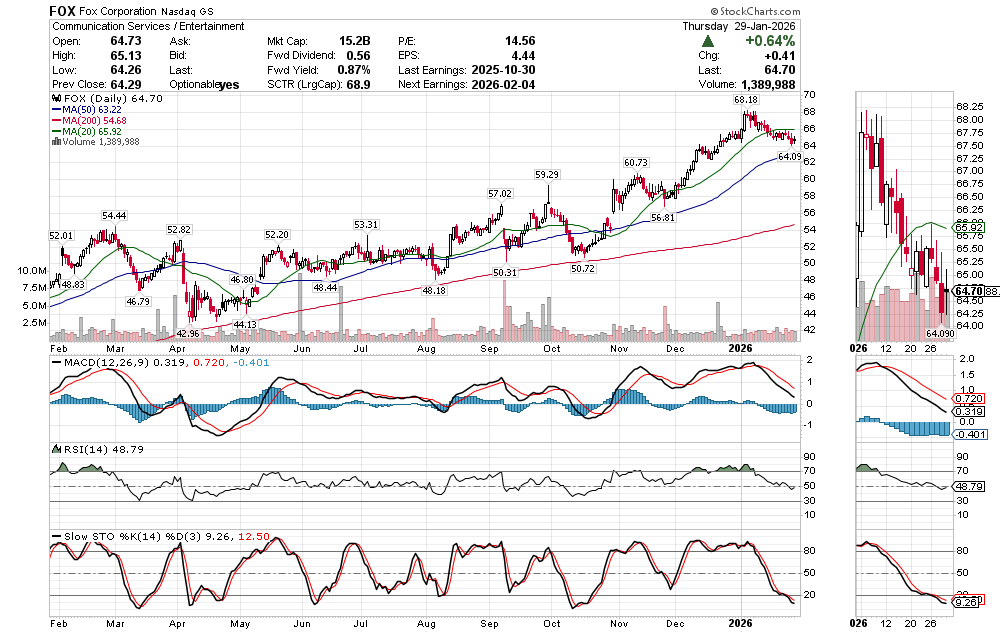Click the Next Earnings date 2026-02-04

tap(507, 84)
